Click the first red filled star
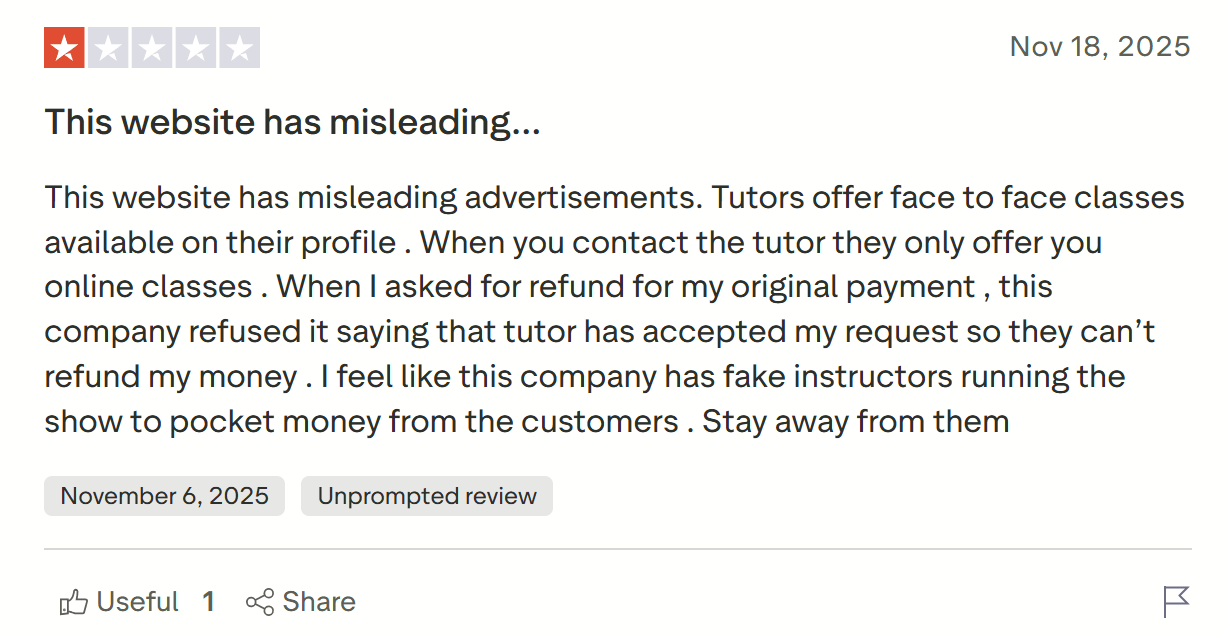The image size is (1228, 636). tap(65, 48)
